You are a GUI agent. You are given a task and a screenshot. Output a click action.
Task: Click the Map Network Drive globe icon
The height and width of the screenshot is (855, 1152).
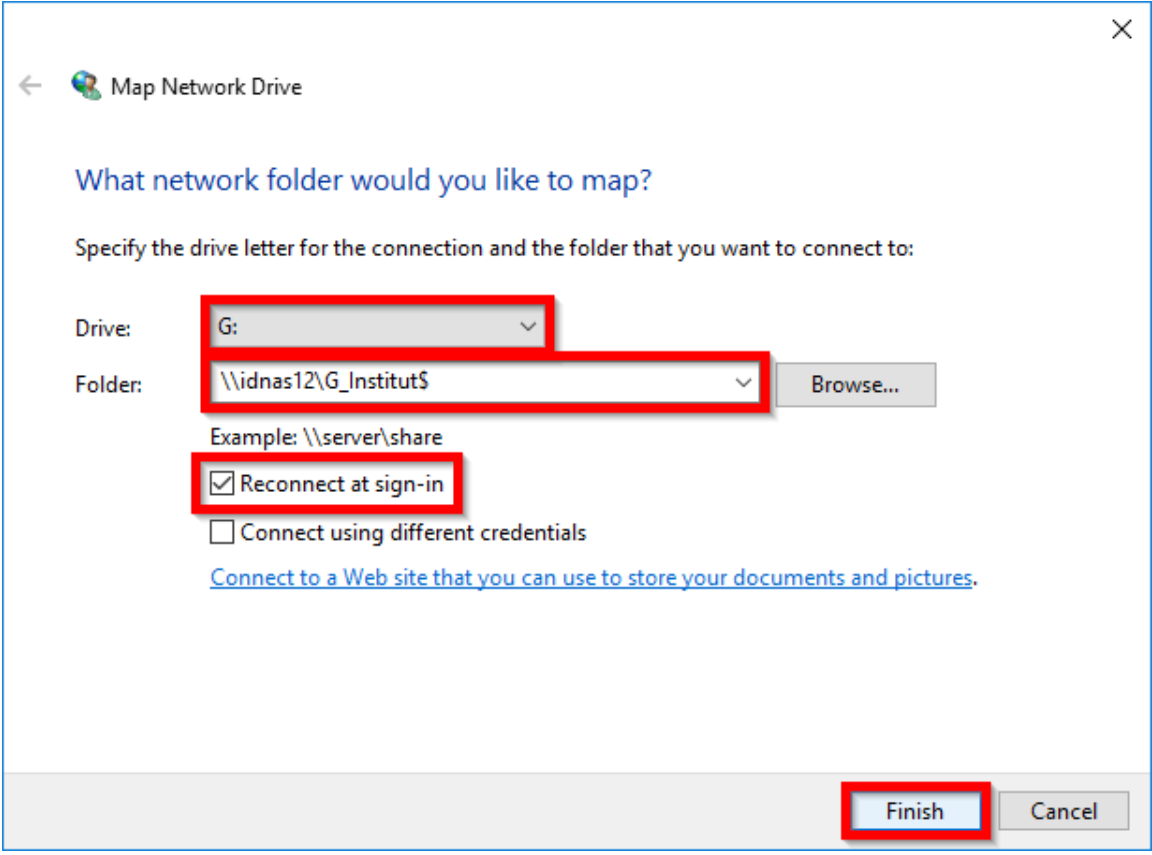86,86
